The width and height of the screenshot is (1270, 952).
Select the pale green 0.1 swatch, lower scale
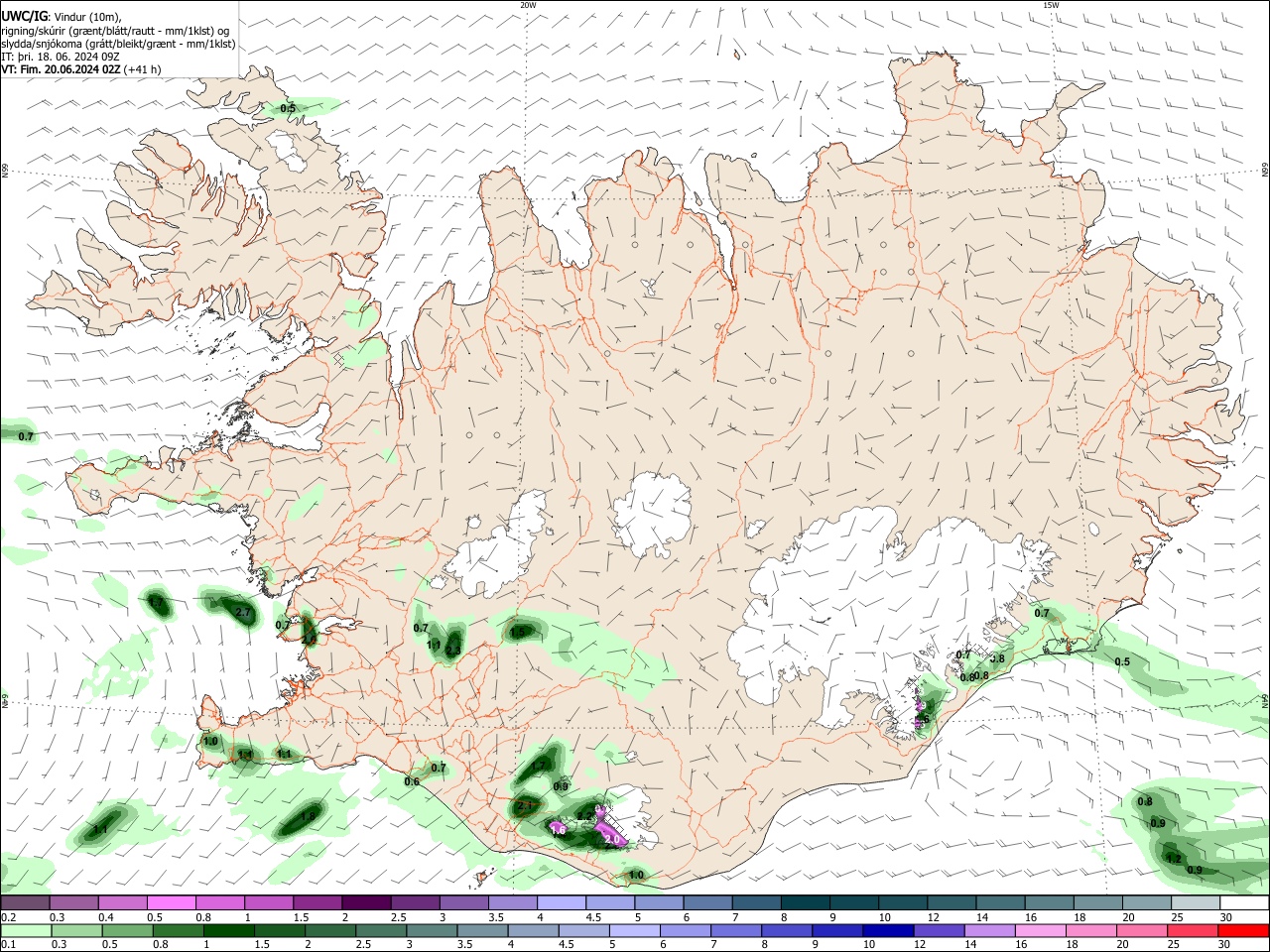(x=24, y=930)
